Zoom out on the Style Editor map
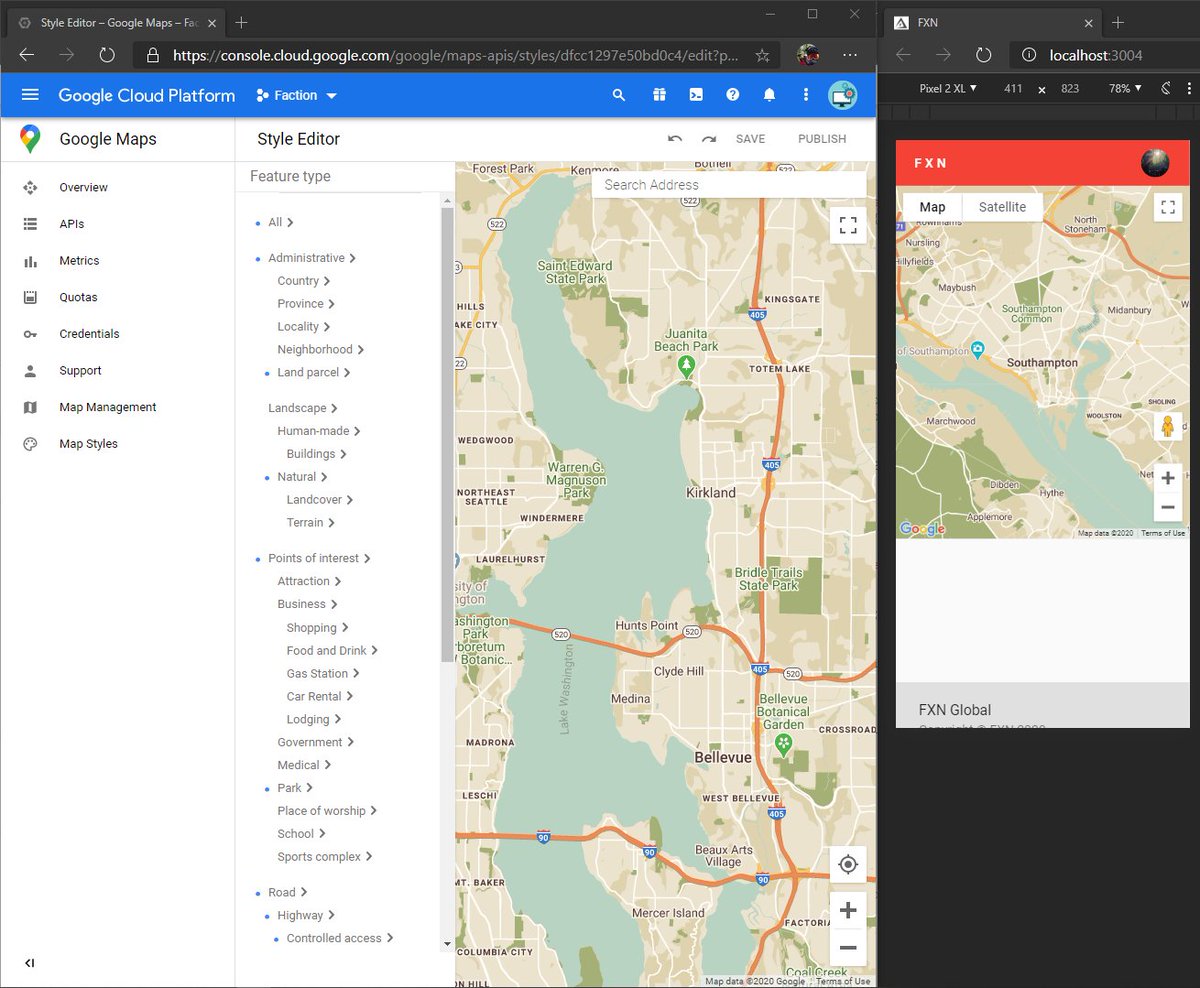 click(848, 947)
